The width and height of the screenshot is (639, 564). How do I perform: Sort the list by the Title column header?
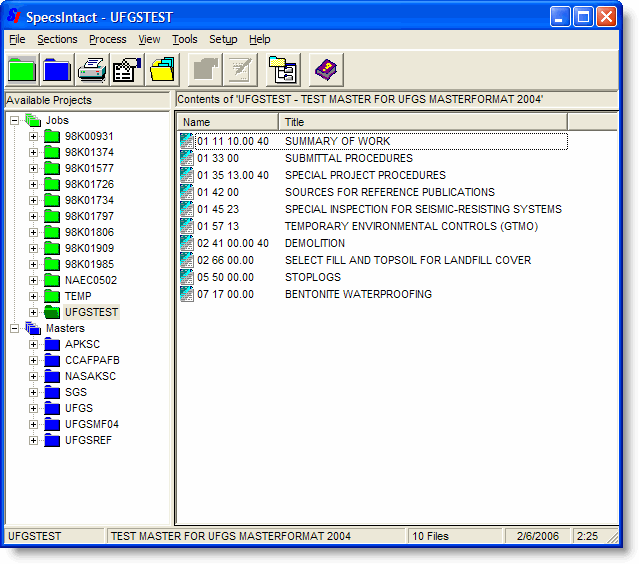422,122
